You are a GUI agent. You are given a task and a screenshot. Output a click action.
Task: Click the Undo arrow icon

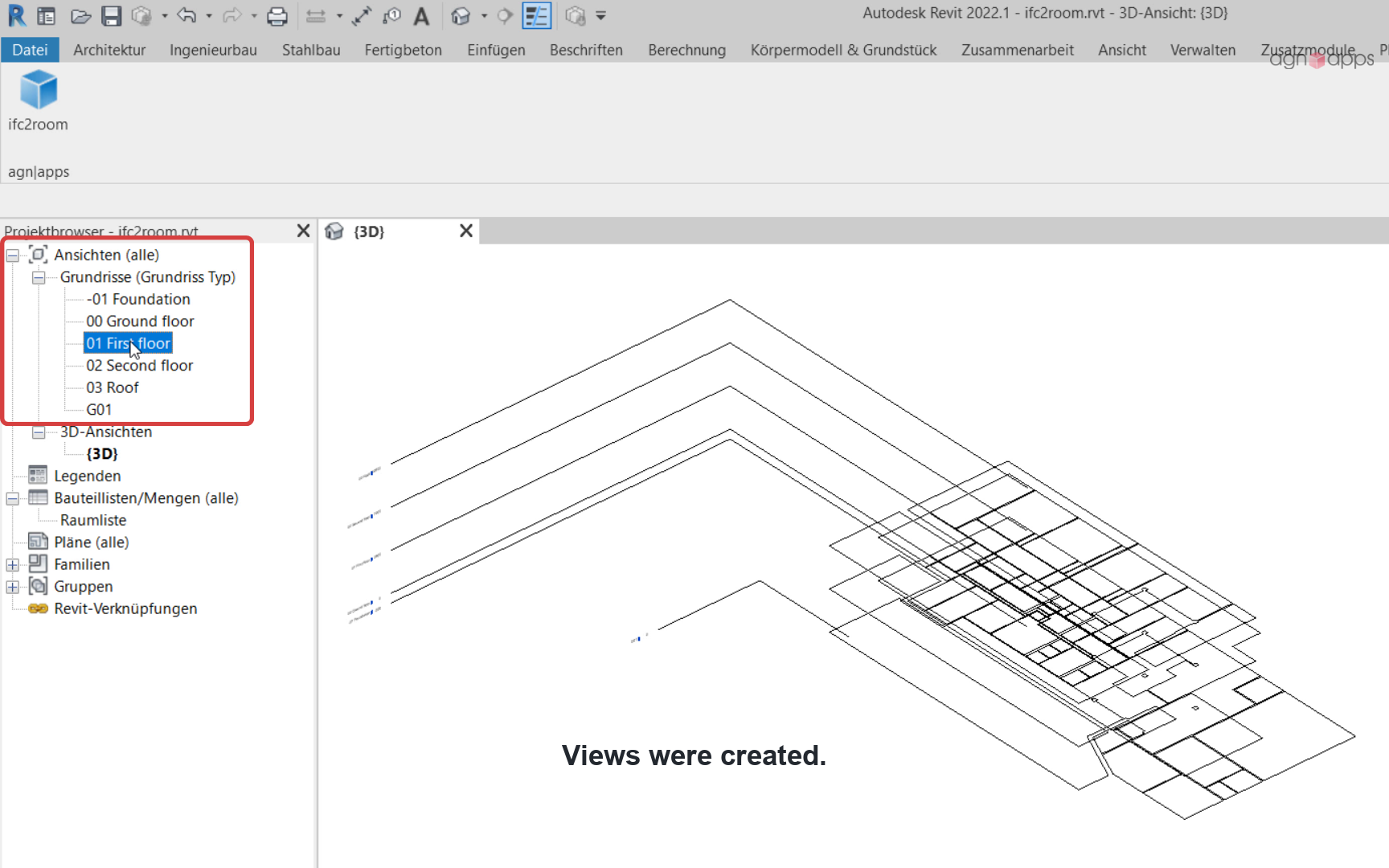coord(186,16)
